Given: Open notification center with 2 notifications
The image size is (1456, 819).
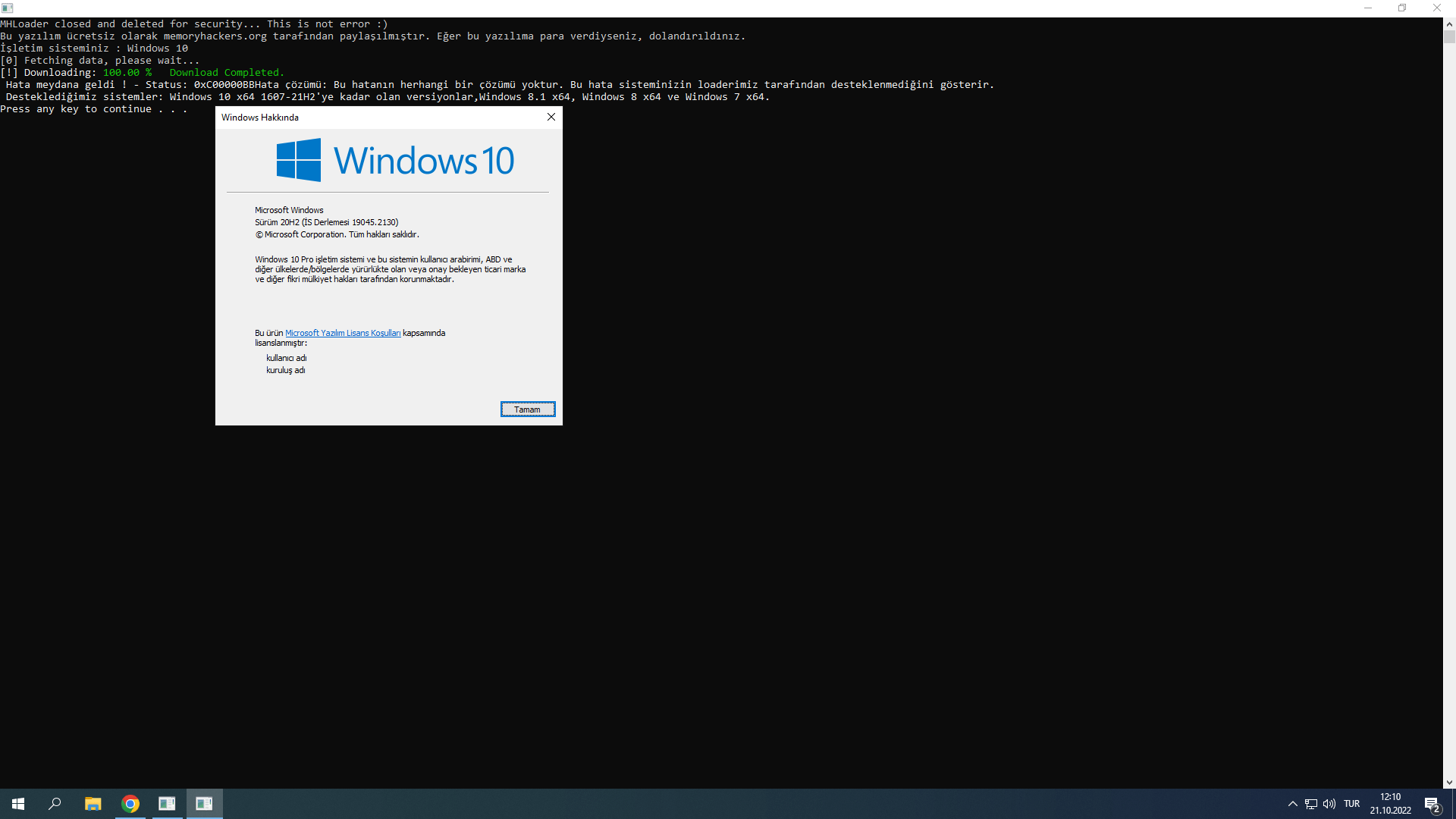Looking at the screenshot, I should 1432,805.
